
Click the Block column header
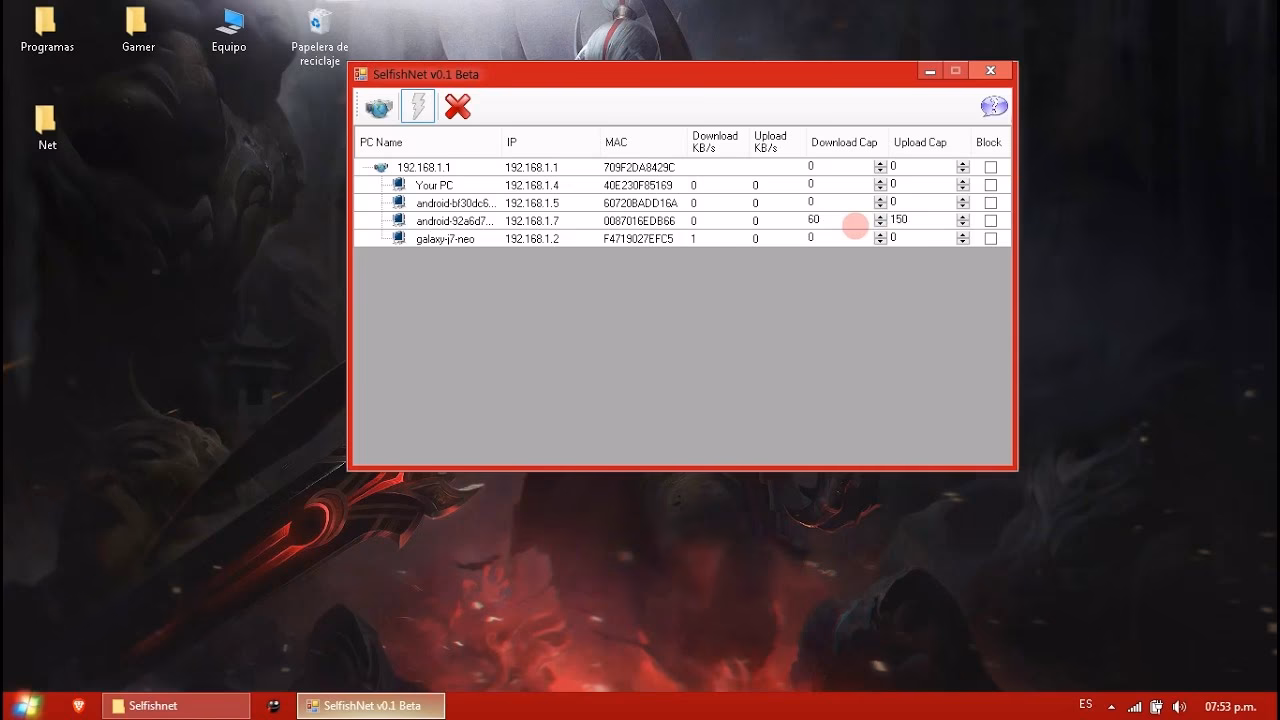(x=990, y=142)
